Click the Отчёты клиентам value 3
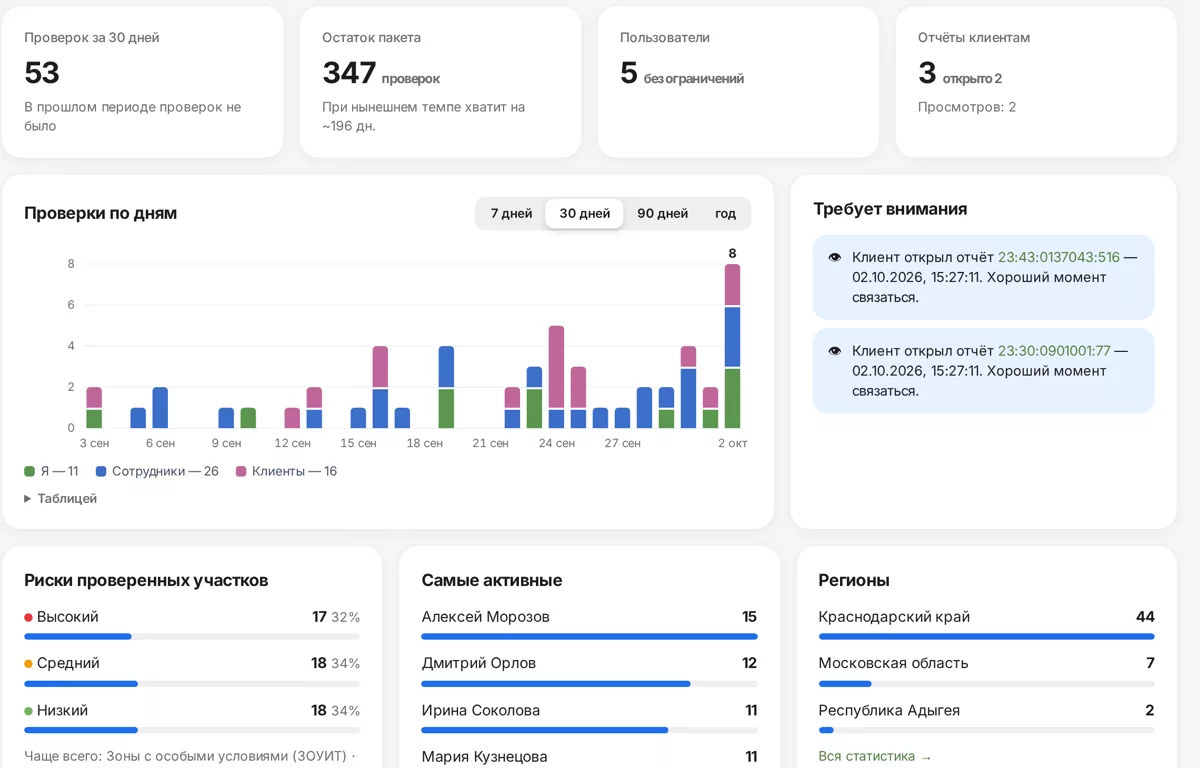 point(927,72)
